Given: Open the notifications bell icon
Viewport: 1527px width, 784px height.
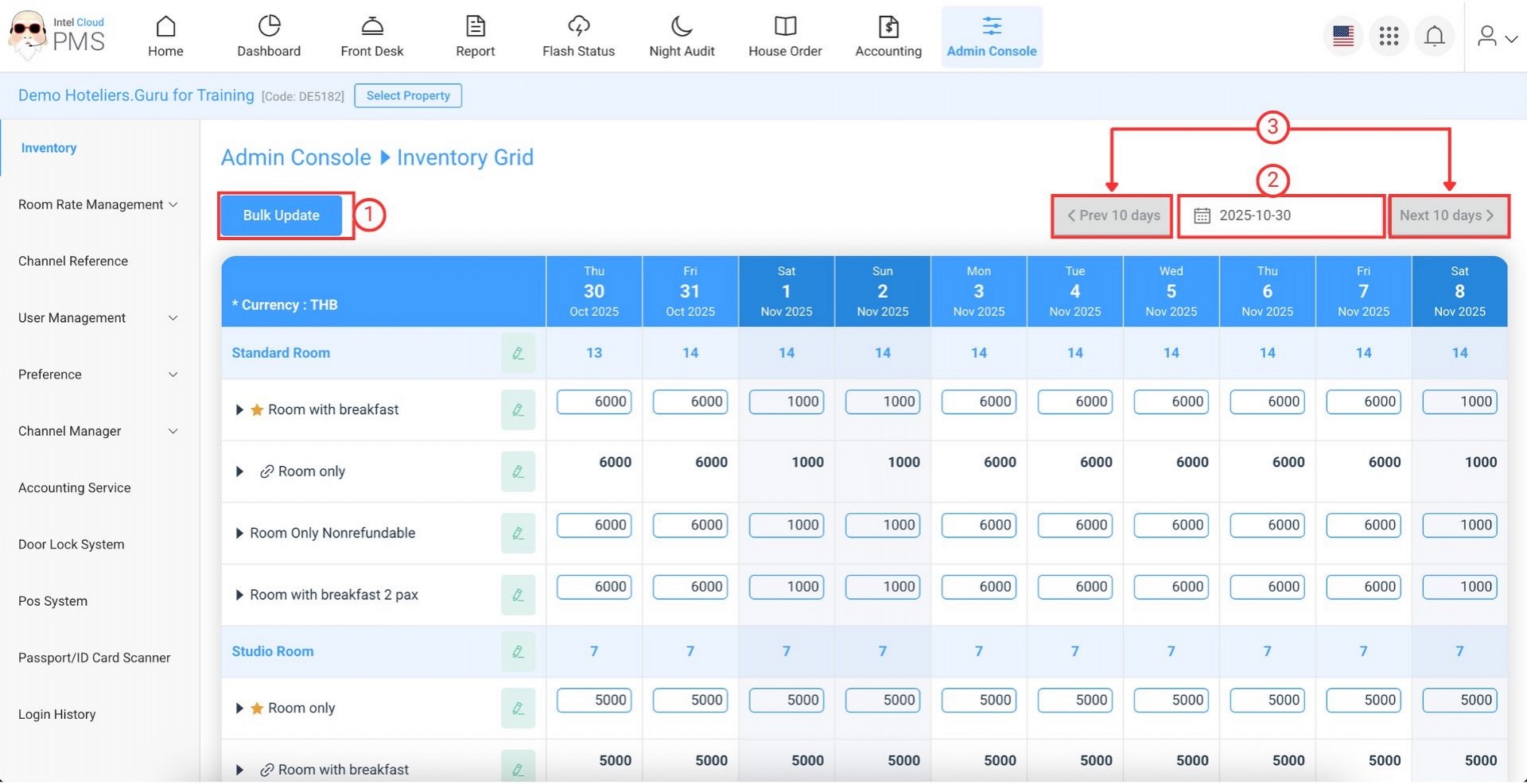Looking at the screenshot, I should click(1434, 37).
